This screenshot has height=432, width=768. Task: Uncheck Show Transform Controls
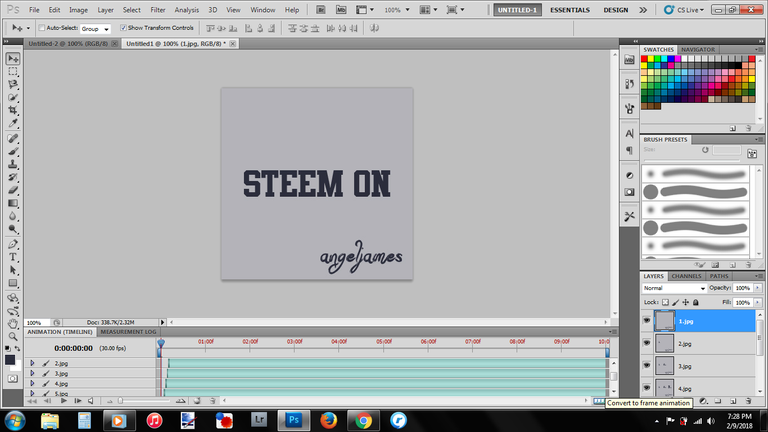[123, 28]
